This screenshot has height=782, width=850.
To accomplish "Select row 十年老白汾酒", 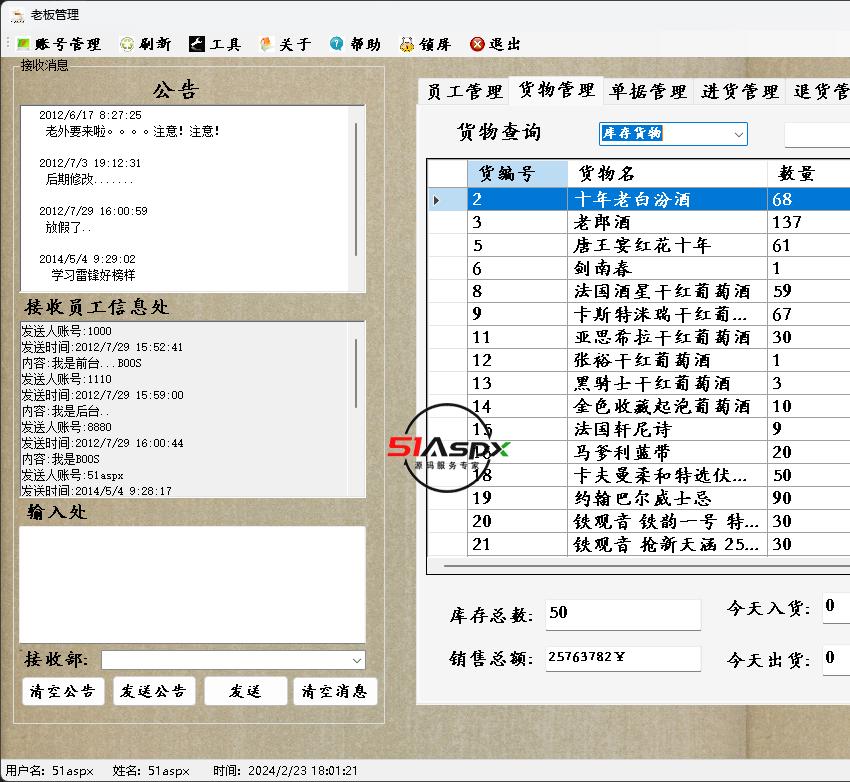I will 639,199.
